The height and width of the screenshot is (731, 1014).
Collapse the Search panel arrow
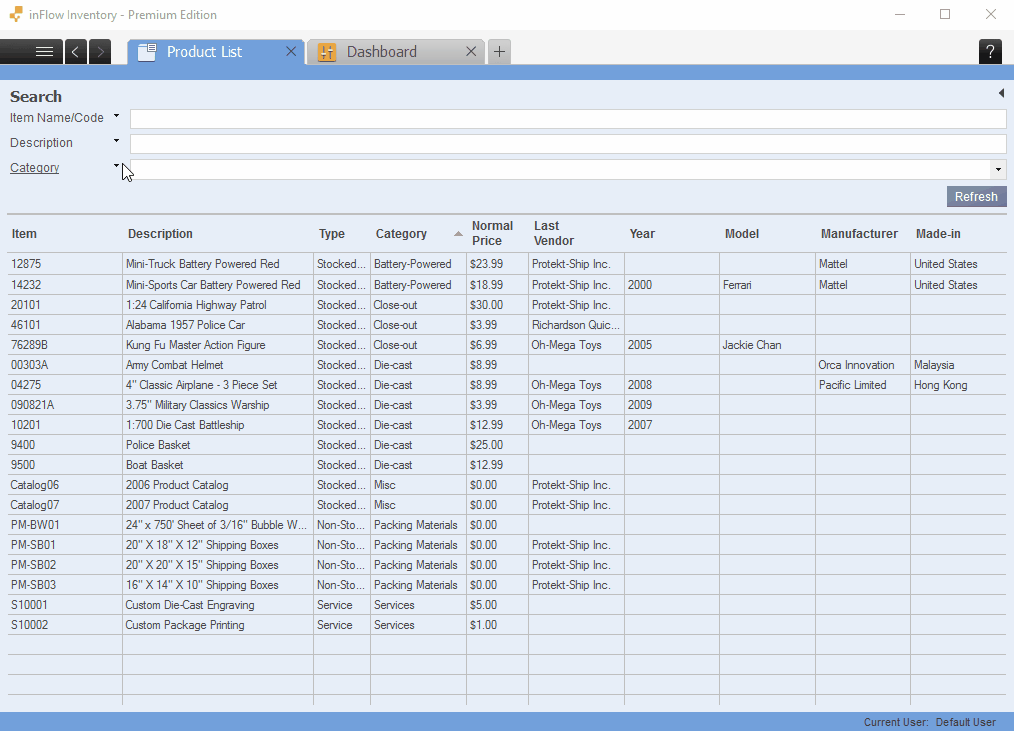1000,93
